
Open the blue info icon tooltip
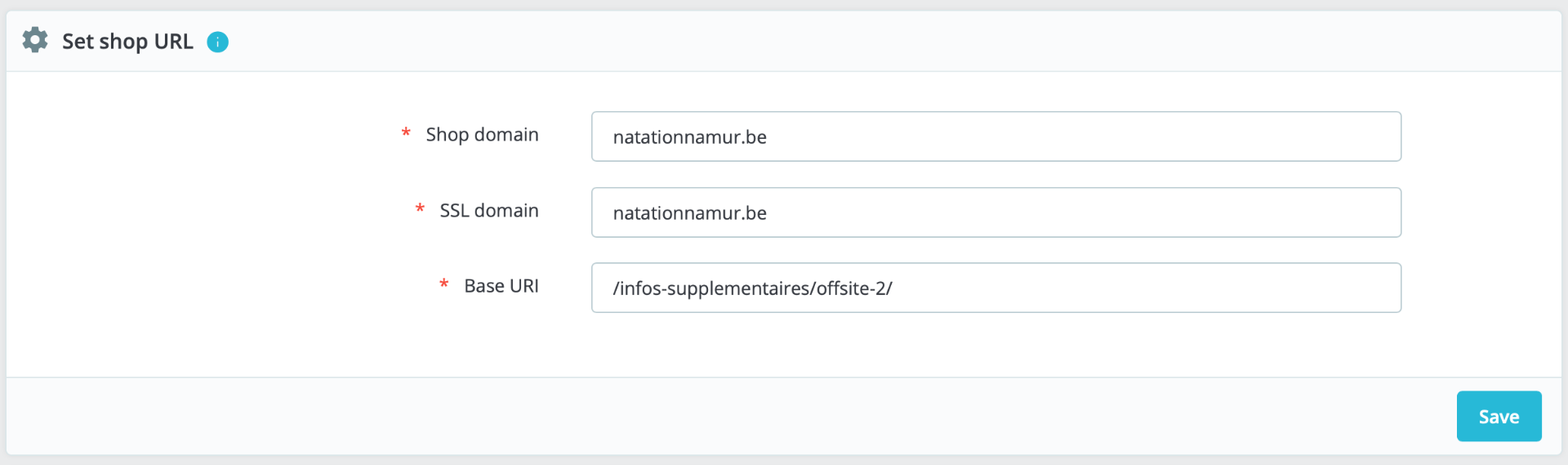(x=217, y=42)
